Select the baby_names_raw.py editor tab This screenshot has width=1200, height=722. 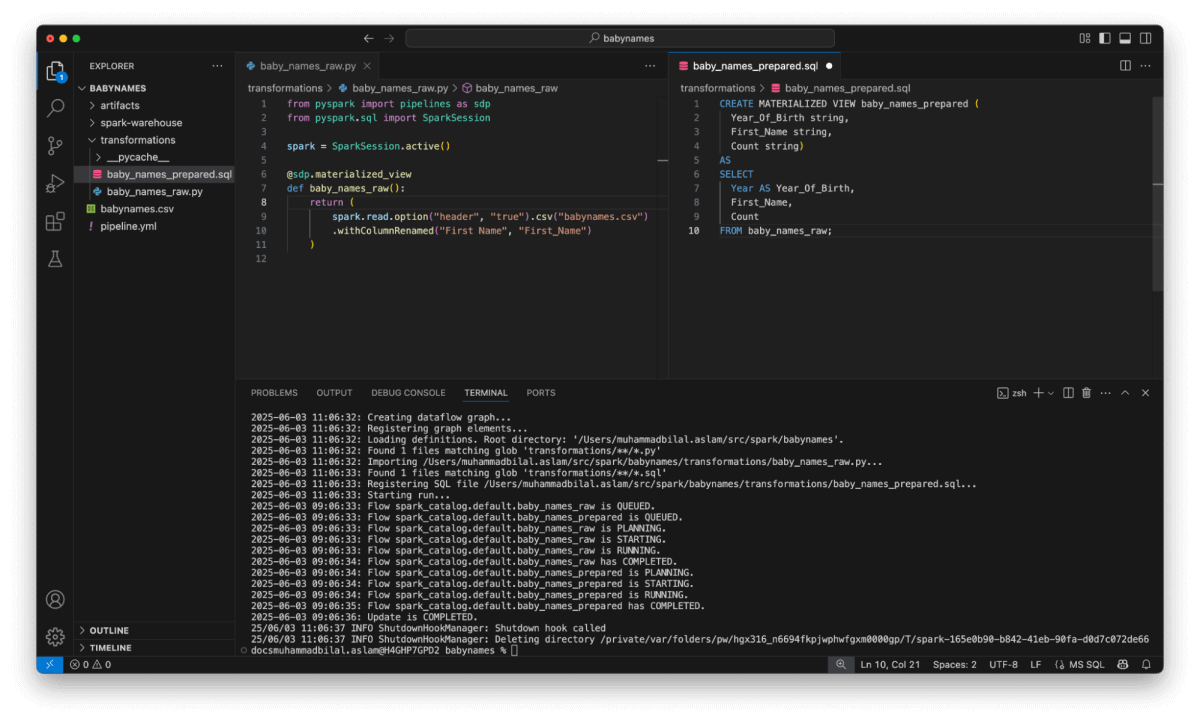(x=307, y=66)
